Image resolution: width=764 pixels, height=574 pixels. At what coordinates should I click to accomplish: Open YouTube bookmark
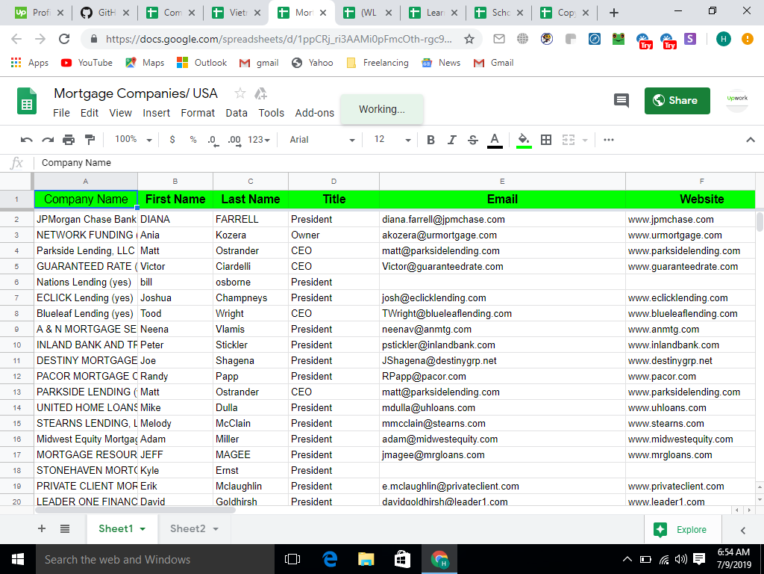(87, 63)
